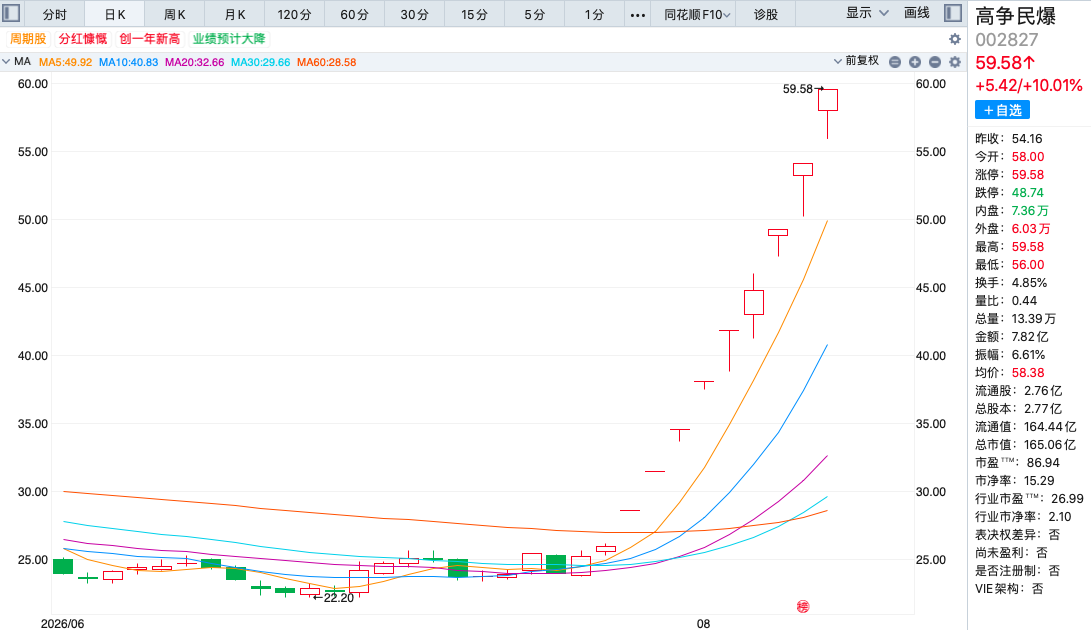
Task: Click the equals reset zoom icon
Action: (895, 62)
